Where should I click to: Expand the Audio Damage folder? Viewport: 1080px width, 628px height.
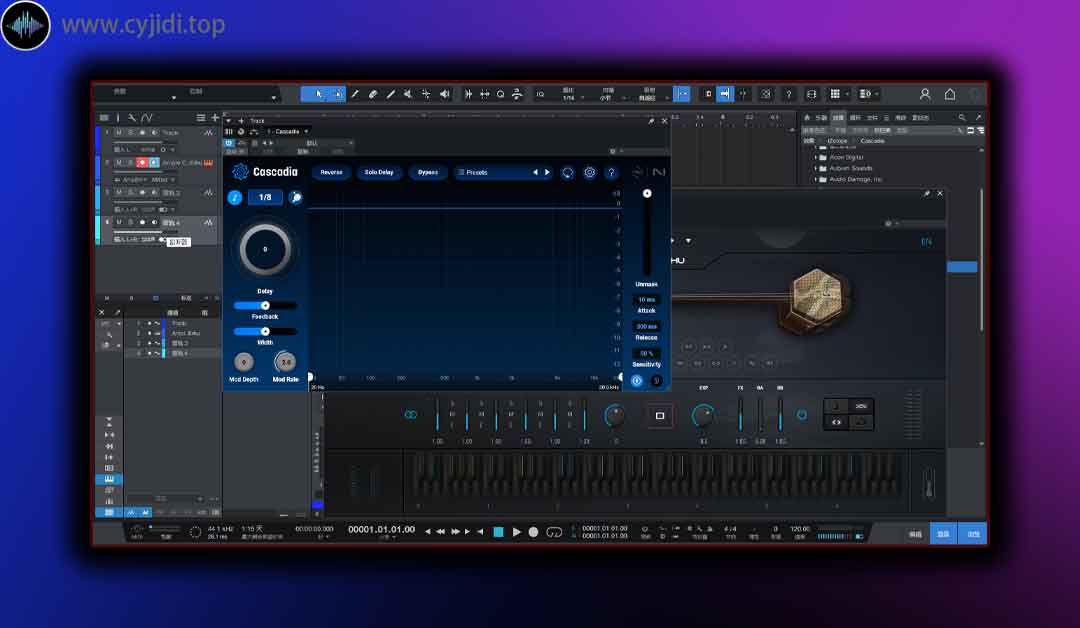coord(816,179)
